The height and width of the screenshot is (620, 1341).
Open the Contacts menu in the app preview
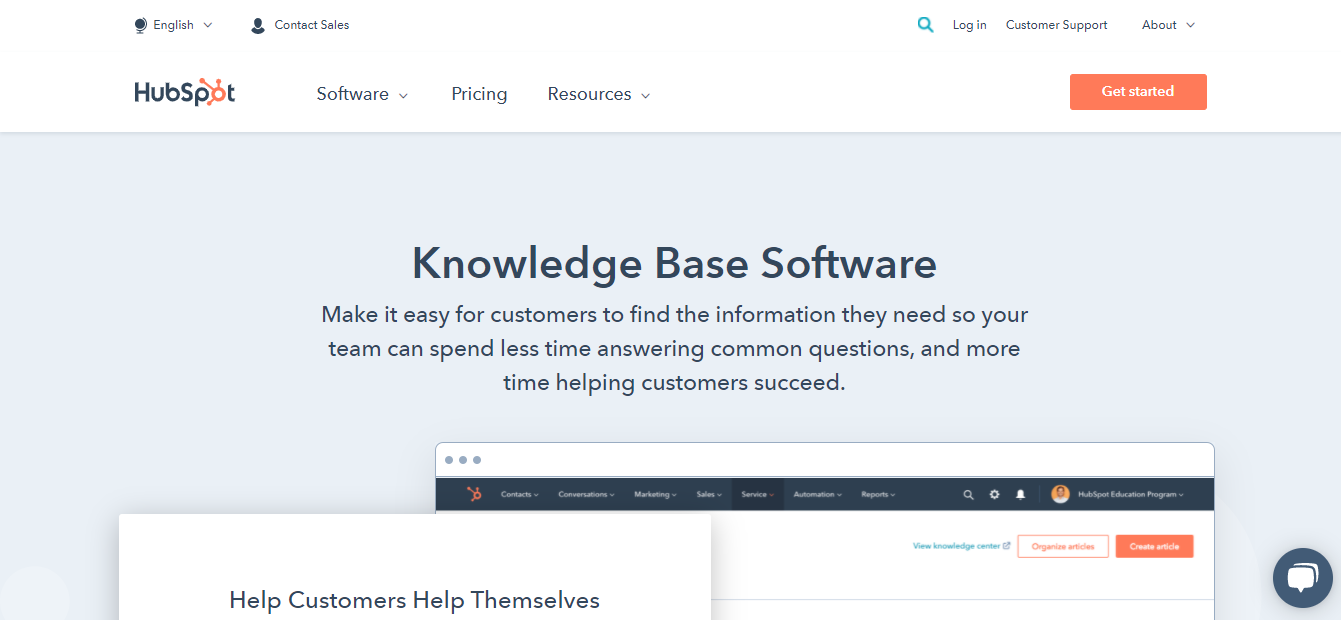[x=519, y=494]
